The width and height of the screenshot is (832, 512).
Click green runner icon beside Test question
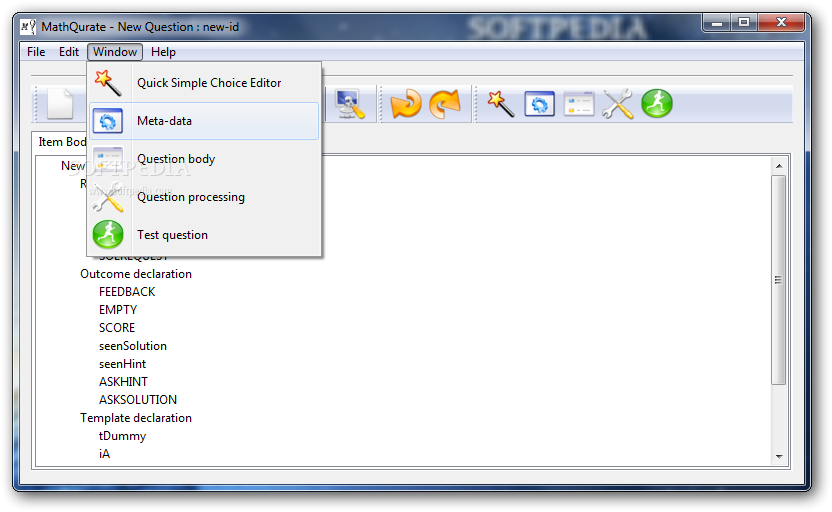(108, 235)
